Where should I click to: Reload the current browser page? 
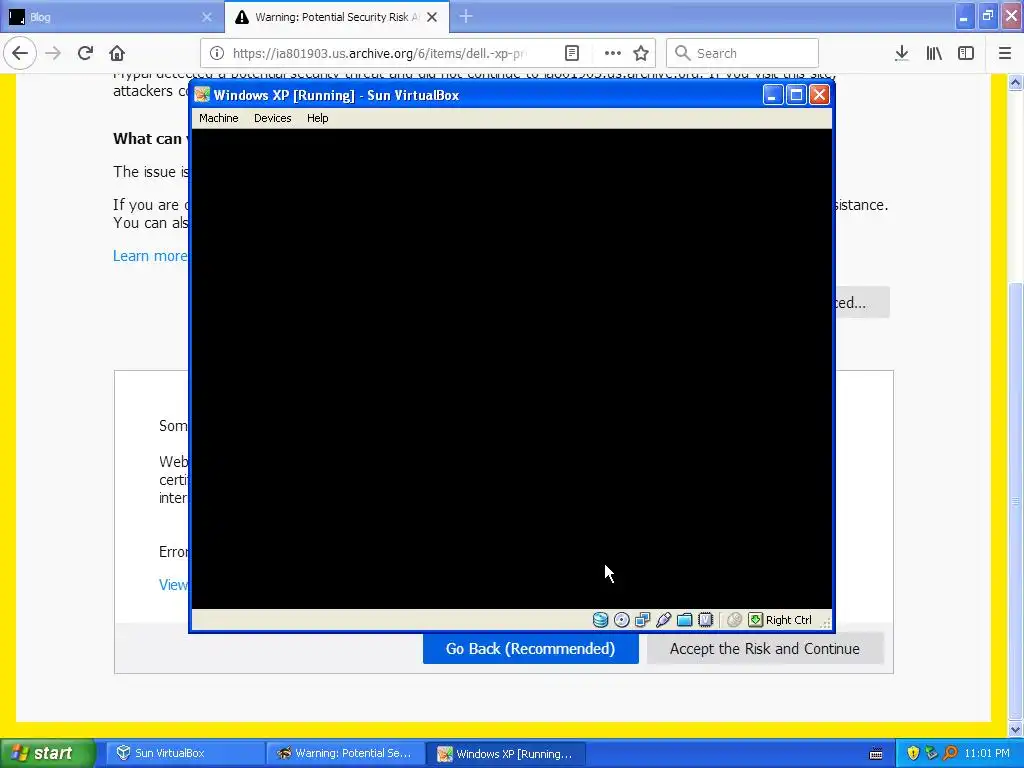click(x=85, y=53)
